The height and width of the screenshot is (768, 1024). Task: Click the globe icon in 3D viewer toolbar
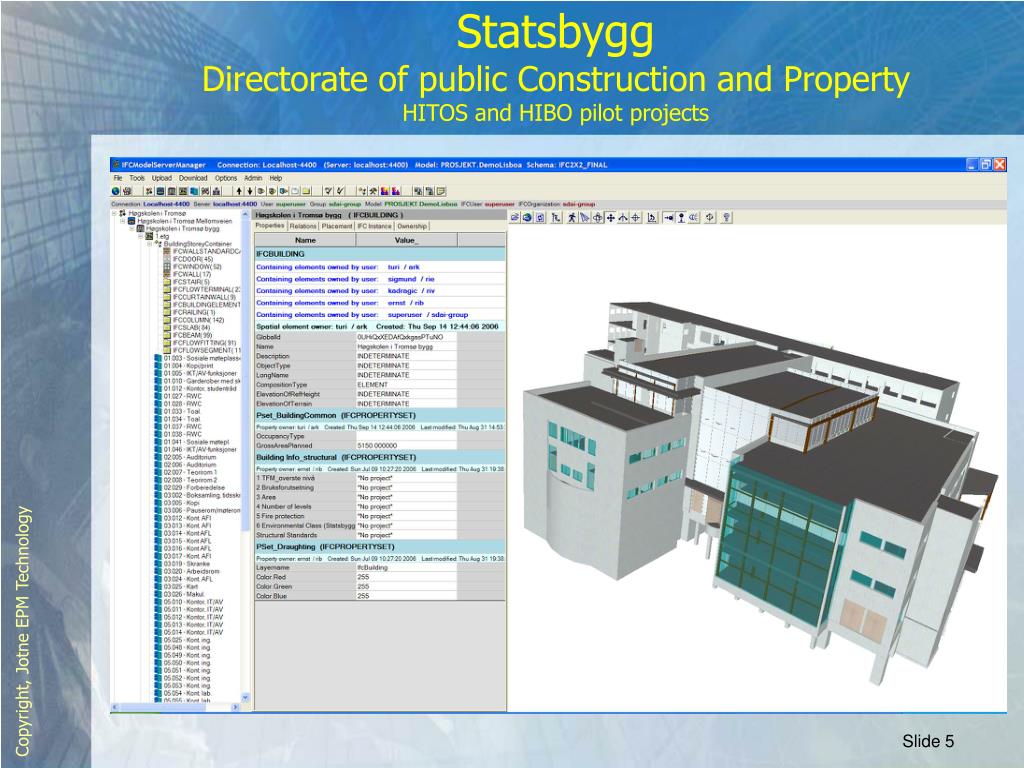point(526,217)
